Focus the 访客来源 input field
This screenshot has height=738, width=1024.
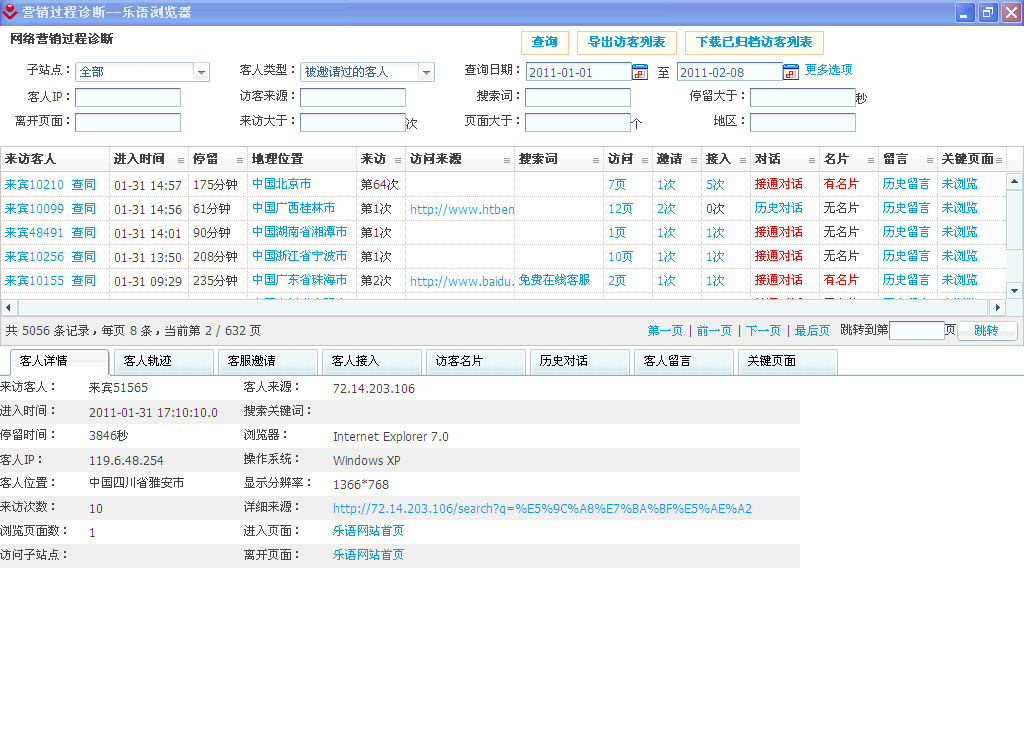coord(353,97)
